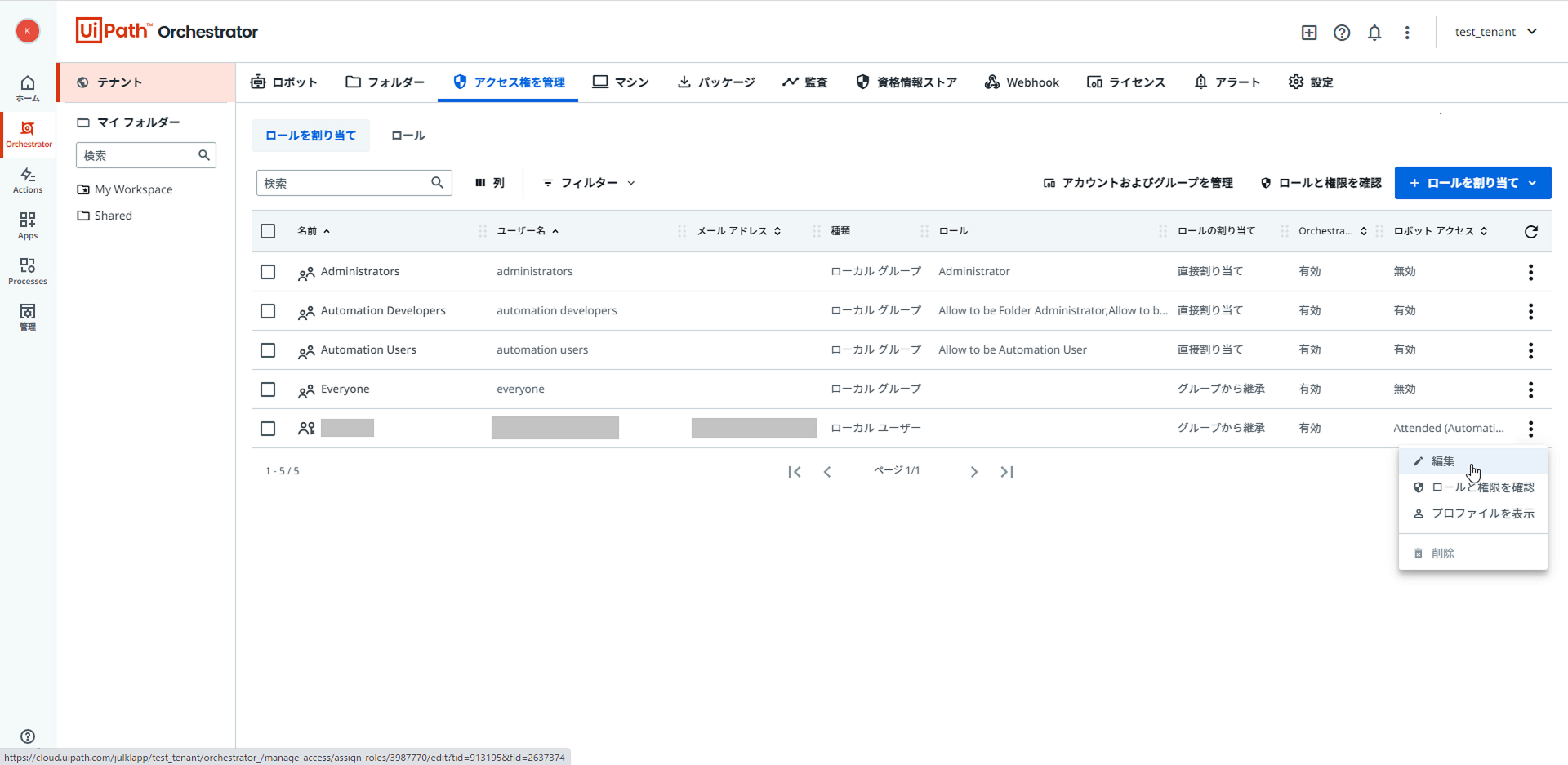1568x765 pixels.
Task: Open the Home icon in sidebar
Action: pos(28,88)
